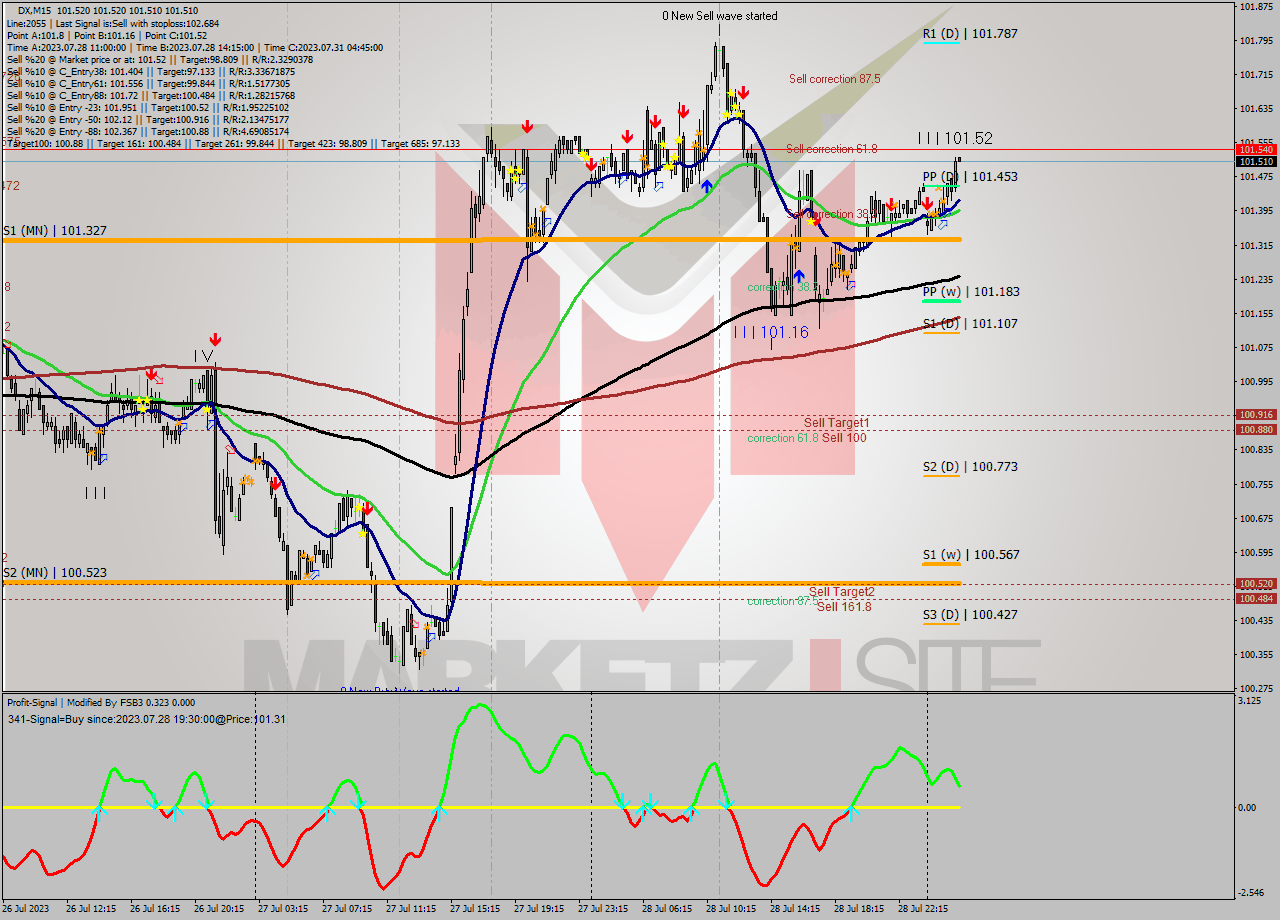Screen dimensions: 1280x920
Task: Click the S1 (MN) | 101.327 level label
Action: [55, 231]
